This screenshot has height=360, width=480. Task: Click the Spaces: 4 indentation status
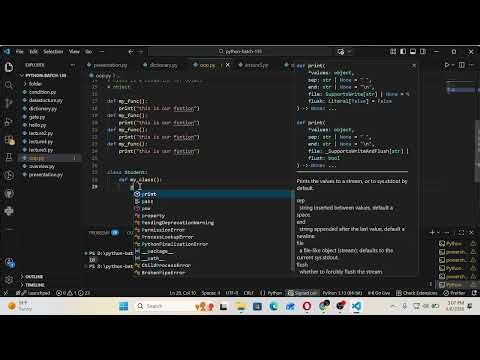[211, 293]
